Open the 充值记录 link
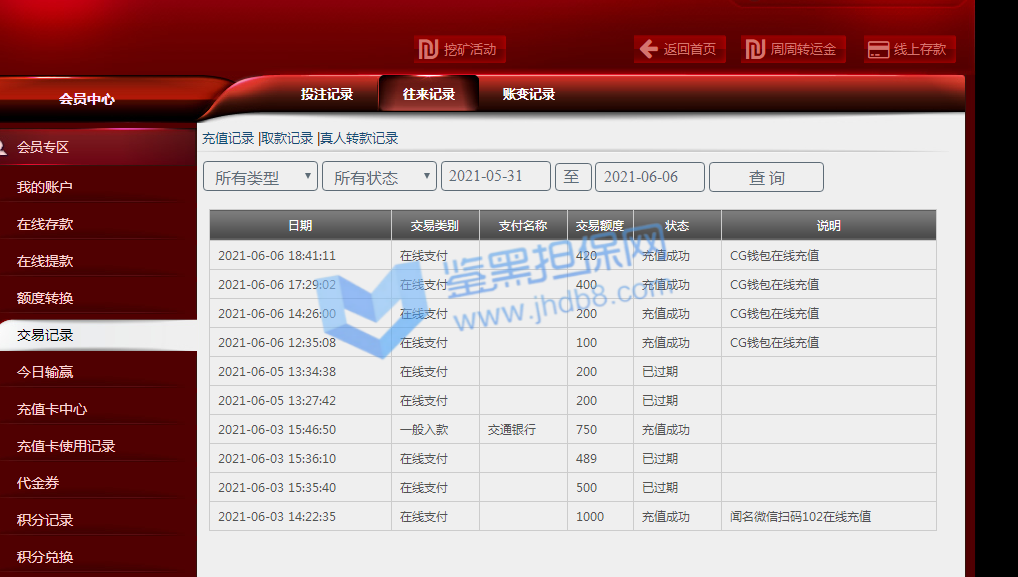 (228, 138)
